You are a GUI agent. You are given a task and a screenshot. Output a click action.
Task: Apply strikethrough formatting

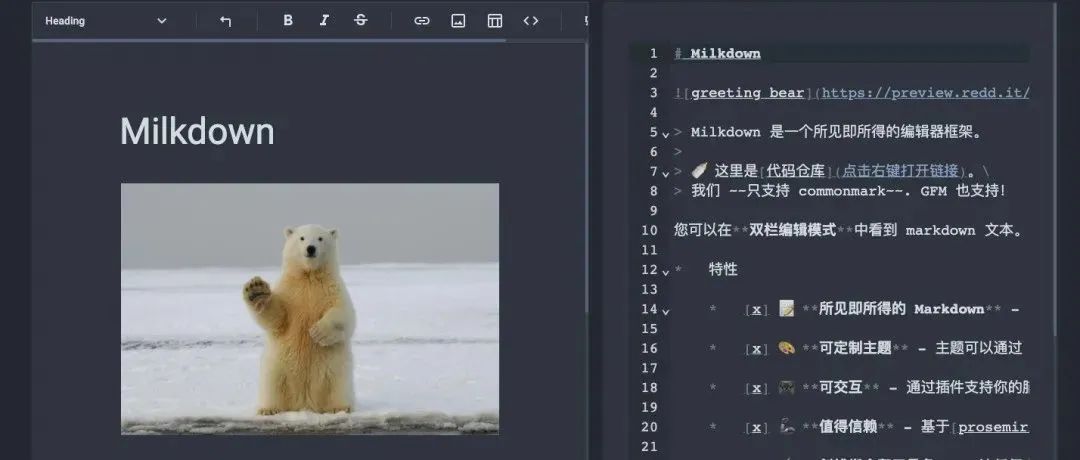360,21
